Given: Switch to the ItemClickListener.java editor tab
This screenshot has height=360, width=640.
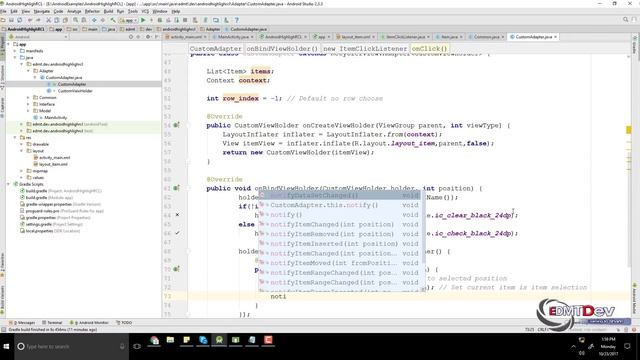Looking at the screenshot, I should 405,37.
